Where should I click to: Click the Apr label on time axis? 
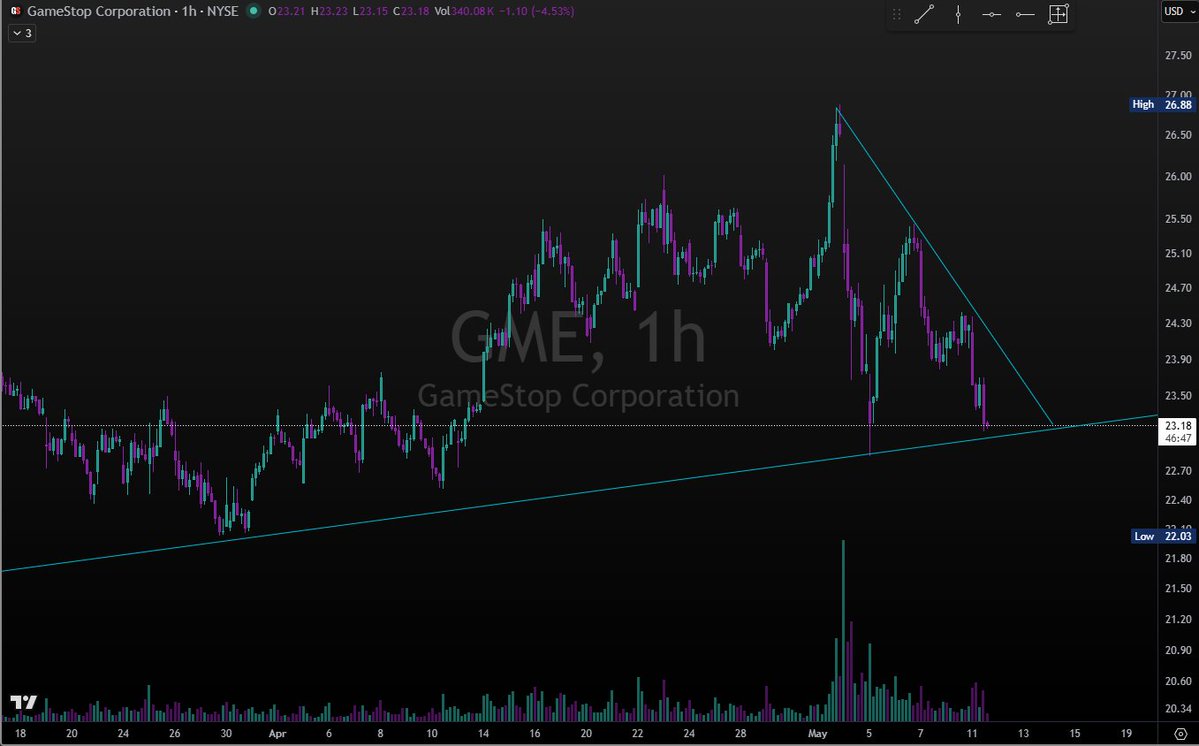[x=278, y=734]
